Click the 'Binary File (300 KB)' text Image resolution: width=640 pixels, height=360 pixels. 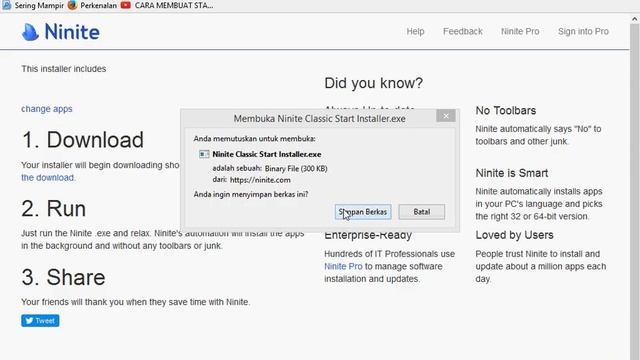click(x=296, y=169)
